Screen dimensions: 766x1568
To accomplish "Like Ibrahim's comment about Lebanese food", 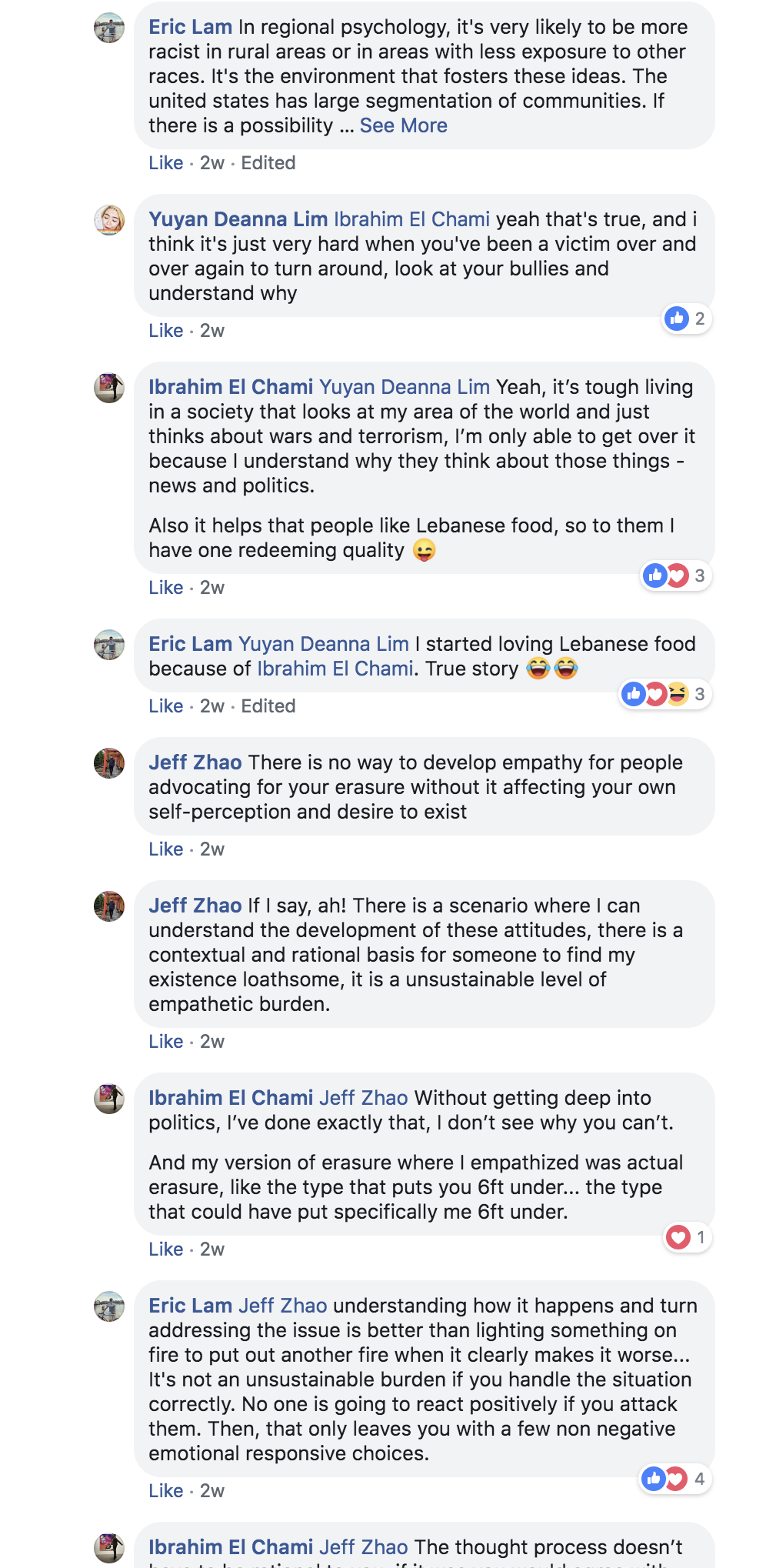I will (x=166, y=588).
